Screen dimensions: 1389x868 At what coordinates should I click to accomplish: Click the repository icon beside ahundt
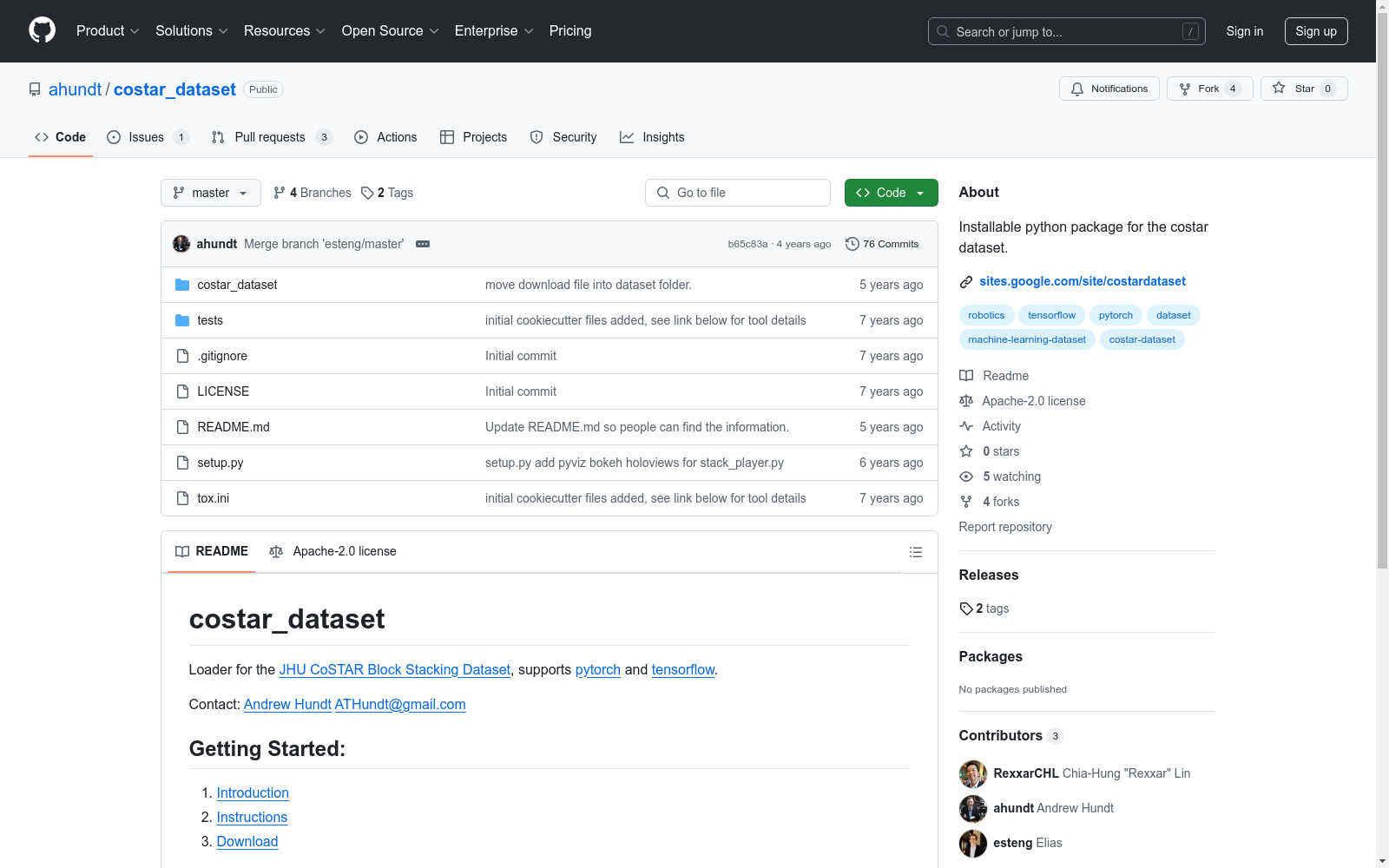click(35, 89)
